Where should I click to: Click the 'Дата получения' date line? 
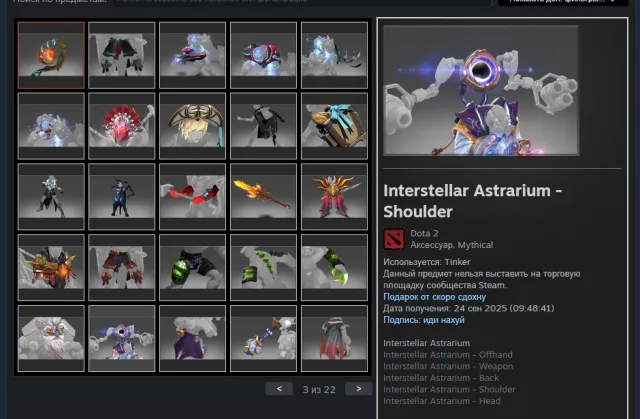[469, 308]
